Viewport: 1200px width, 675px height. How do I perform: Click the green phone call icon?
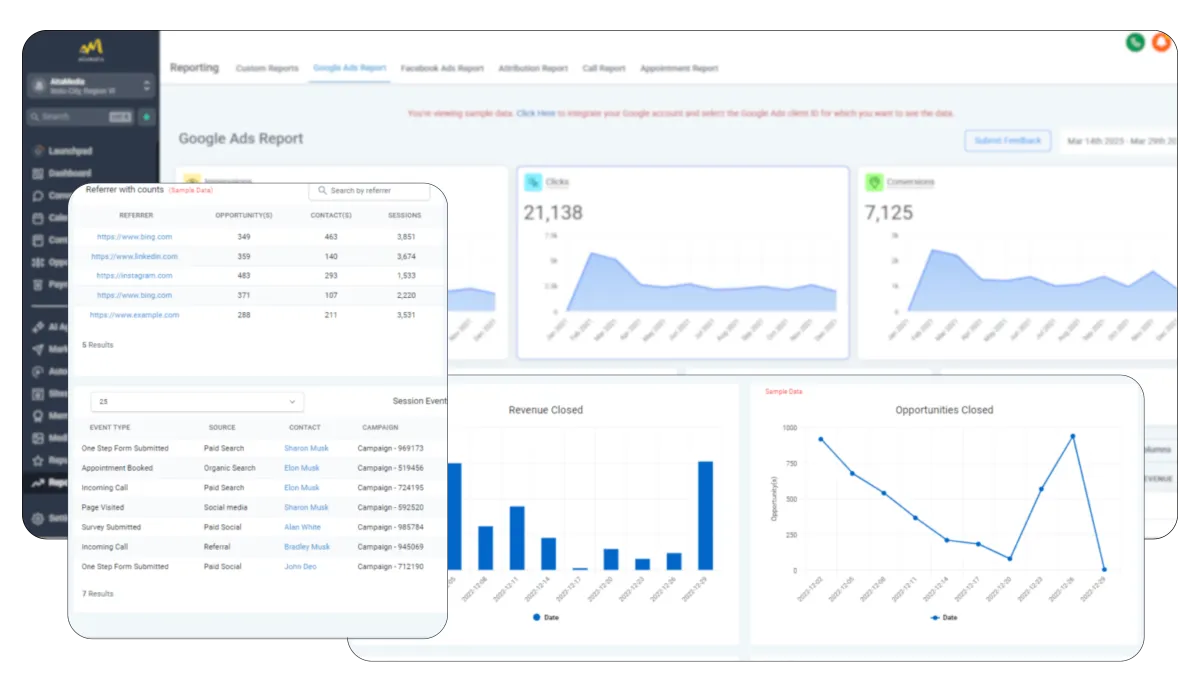pos(1135,42)
